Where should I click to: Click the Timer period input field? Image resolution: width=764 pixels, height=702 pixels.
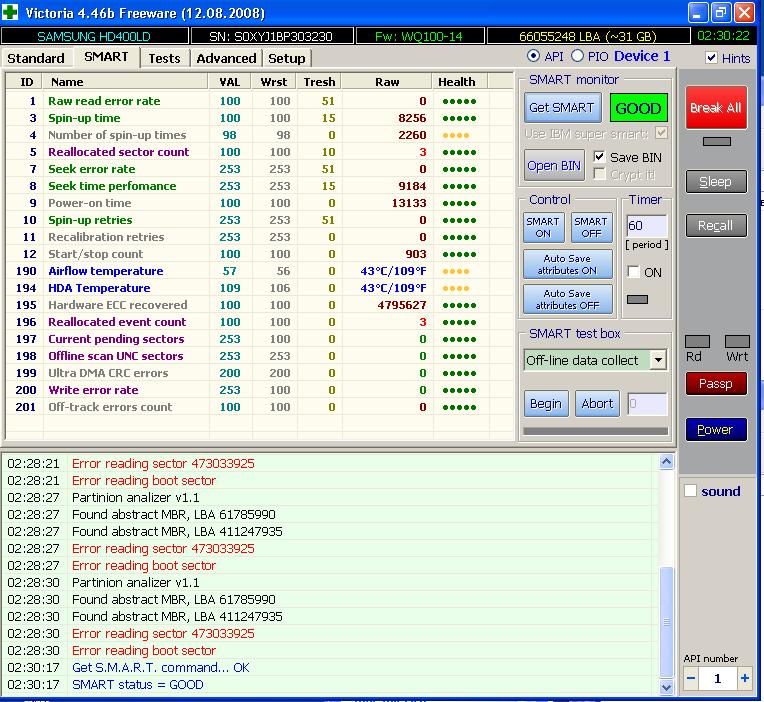click(x=646, y=226)
